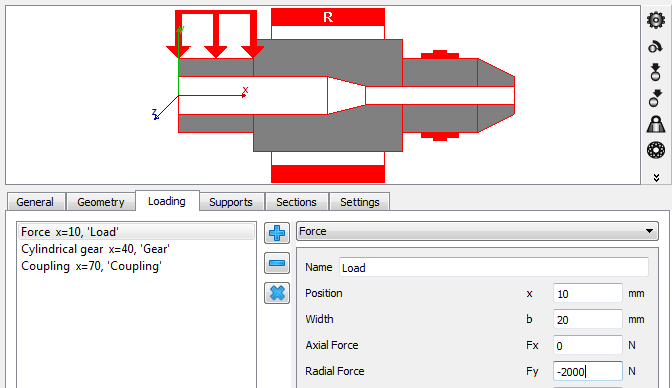Clear all loads with blue X button
Viewport: 672px width, 388px height.
pyautogui.click(x=277, y=293)
